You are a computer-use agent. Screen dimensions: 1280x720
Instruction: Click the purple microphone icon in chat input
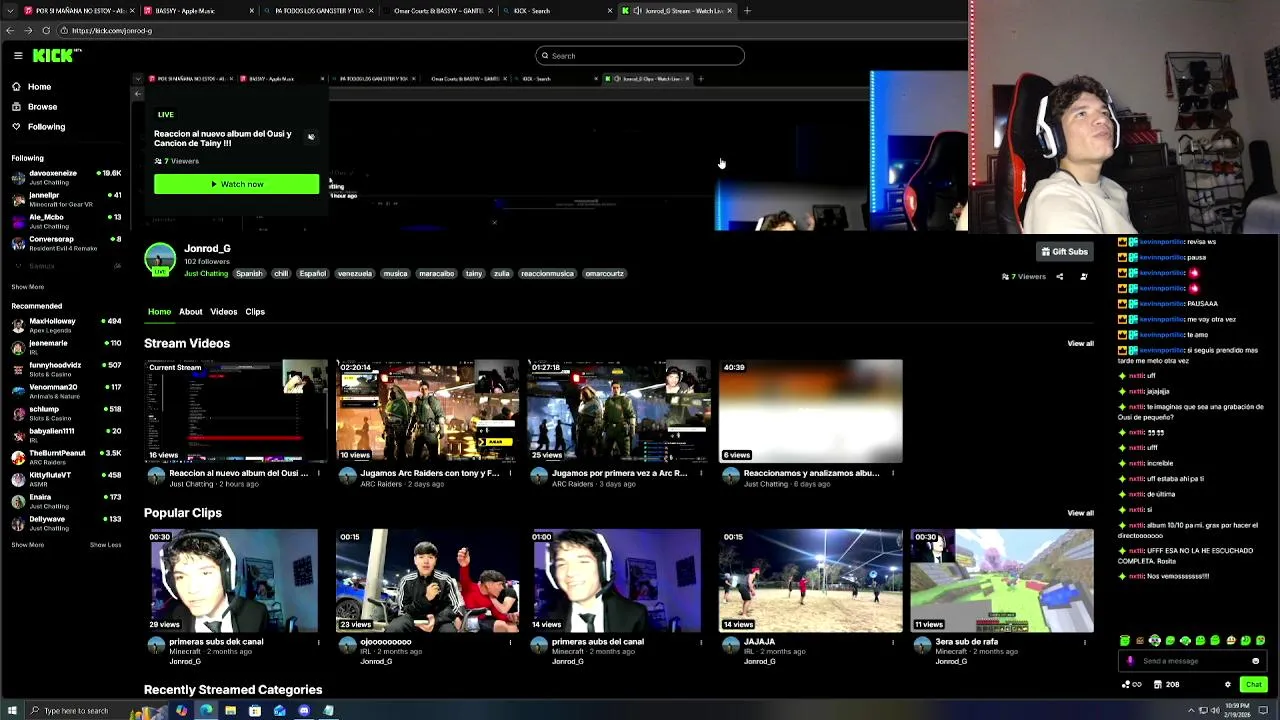click(1130, 661)
